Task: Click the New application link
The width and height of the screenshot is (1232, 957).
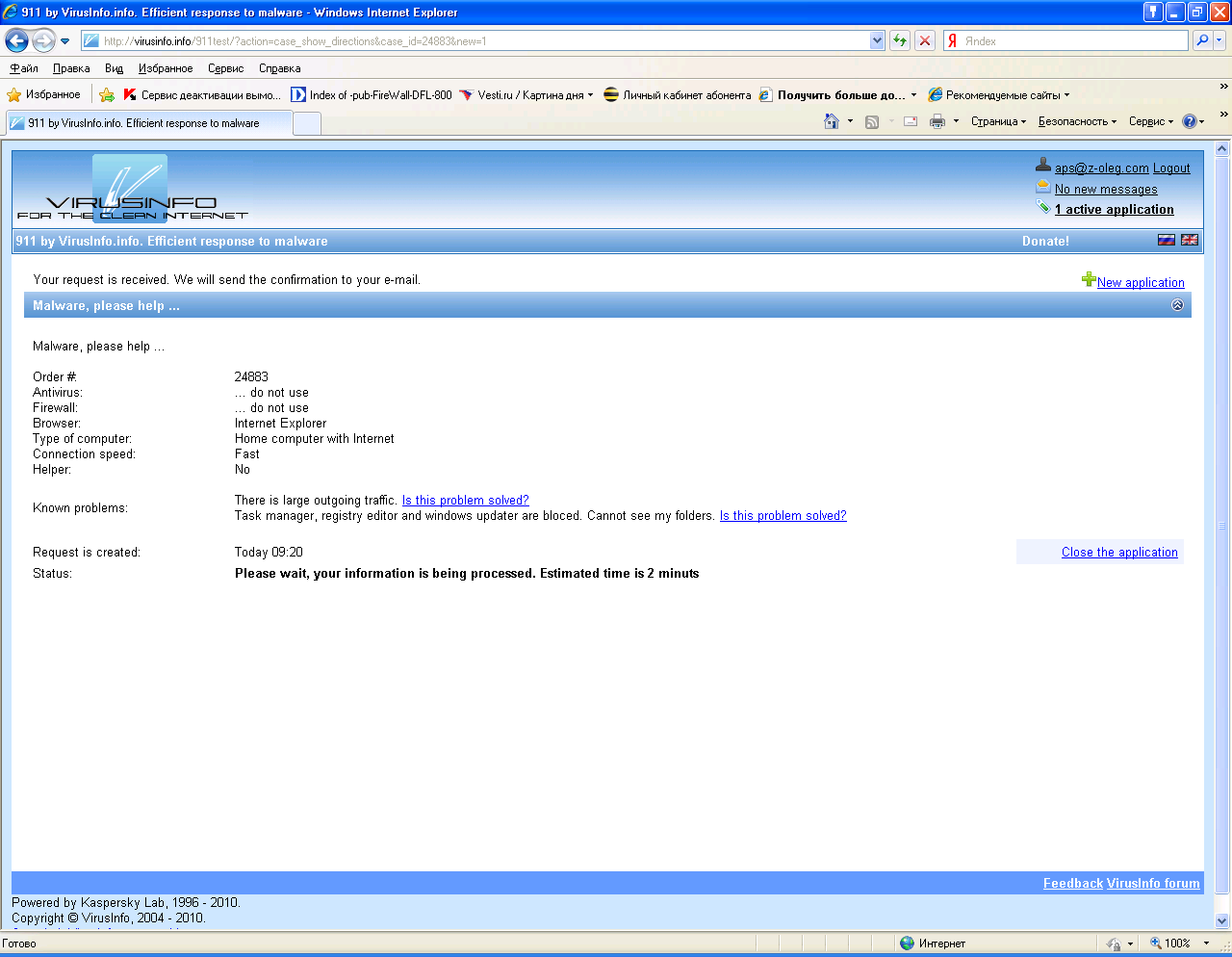Action: pos(1141,282)
